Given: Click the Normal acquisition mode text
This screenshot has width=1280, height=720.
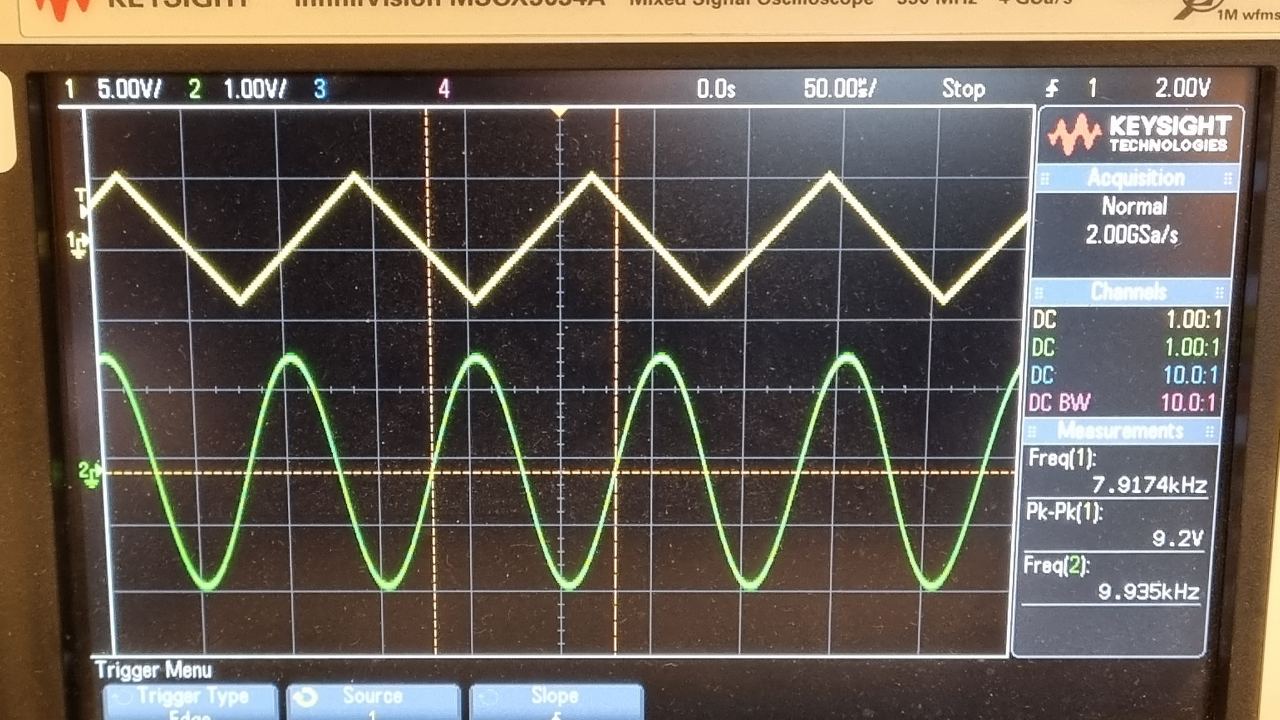Looking at the screenshot, I should pos(1134,206).
